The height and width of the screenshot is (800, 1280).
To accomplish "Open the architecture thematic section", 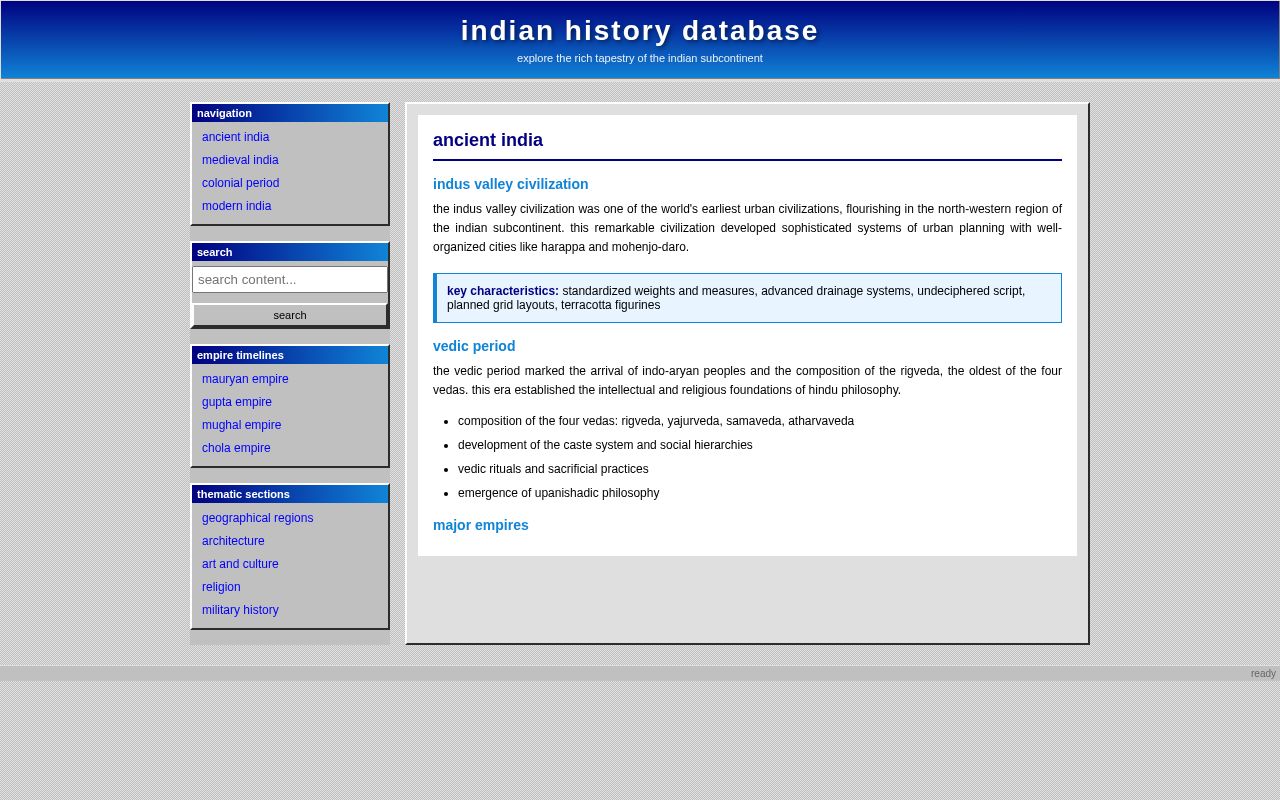I will (233, 541).
